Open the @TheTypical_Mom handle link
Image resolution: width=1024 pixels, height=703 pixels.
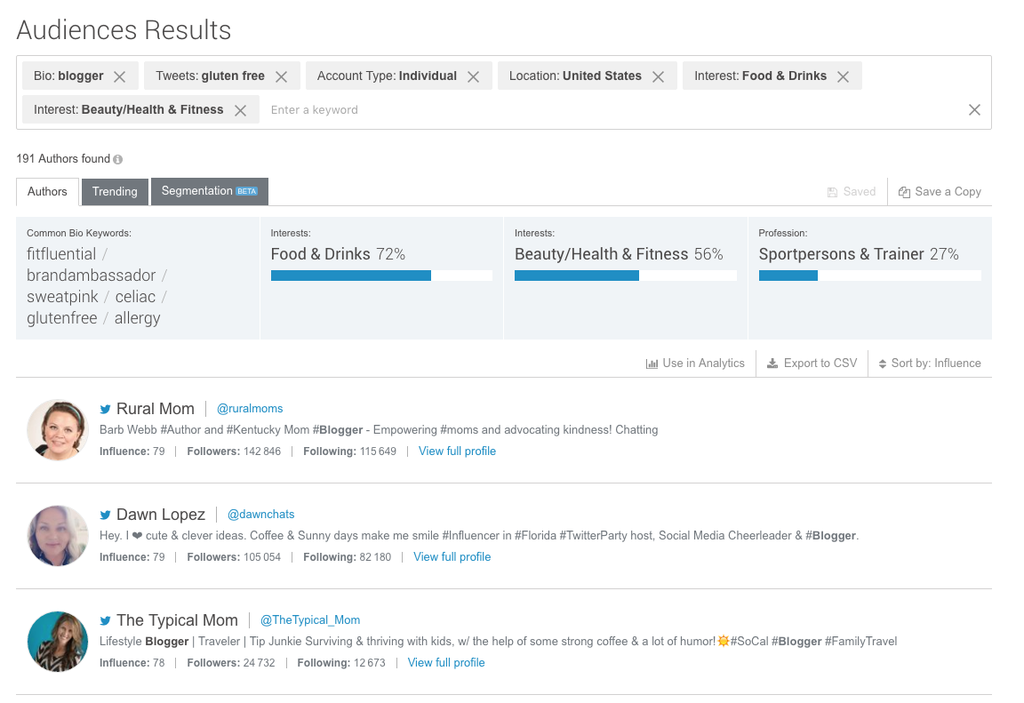click(x=310, y=620)
